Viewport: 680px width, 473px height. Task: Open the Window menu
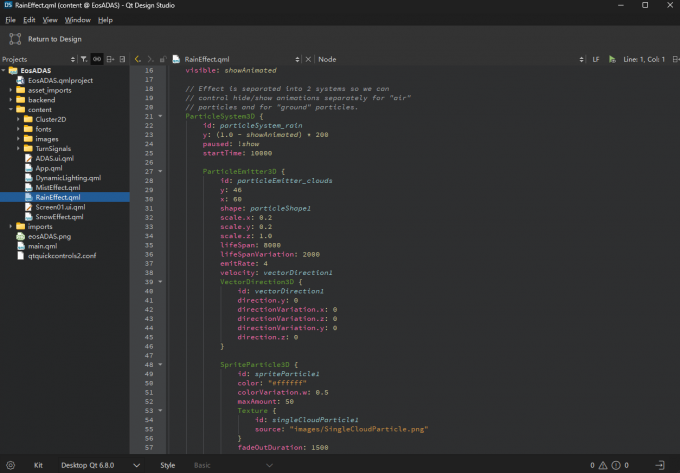coord(77,19)
